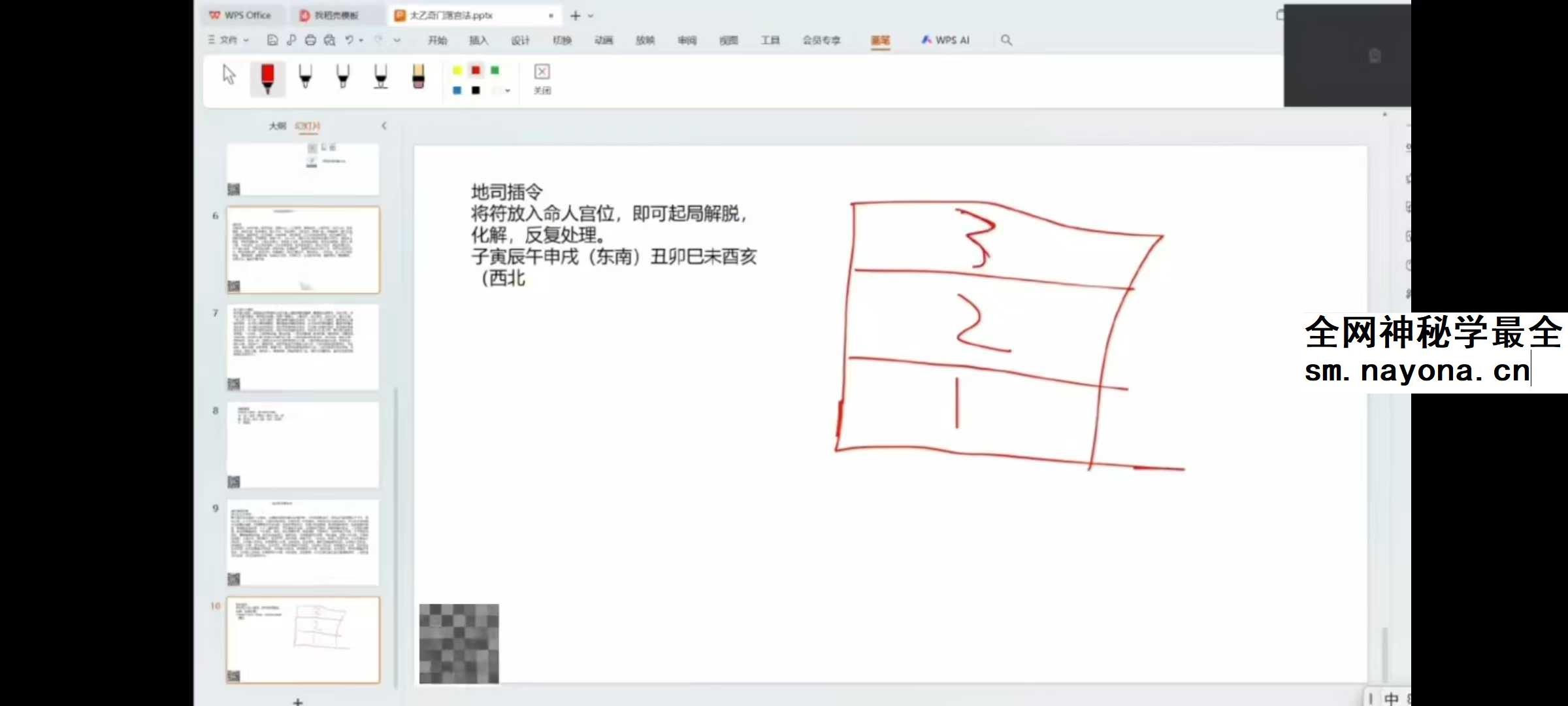
Task: Select the slide 6 thumbnail
Action: pyautogui.click(x=303, y=250)
